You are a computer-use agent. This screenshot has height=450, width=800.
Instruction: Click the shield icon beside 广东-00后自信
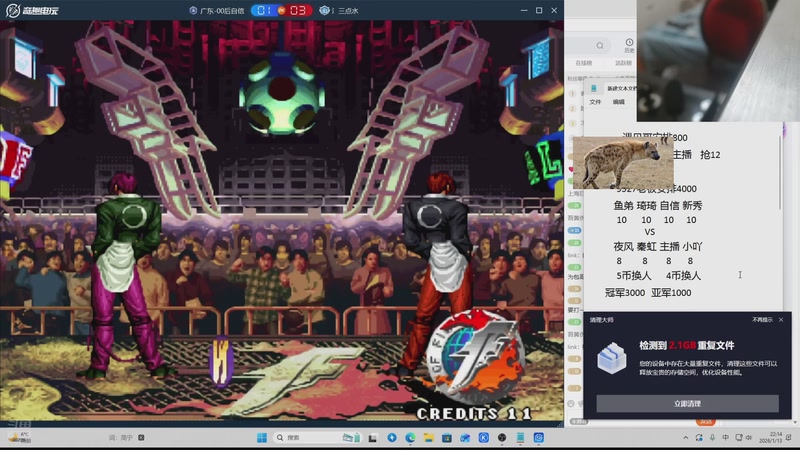(193, 10)
